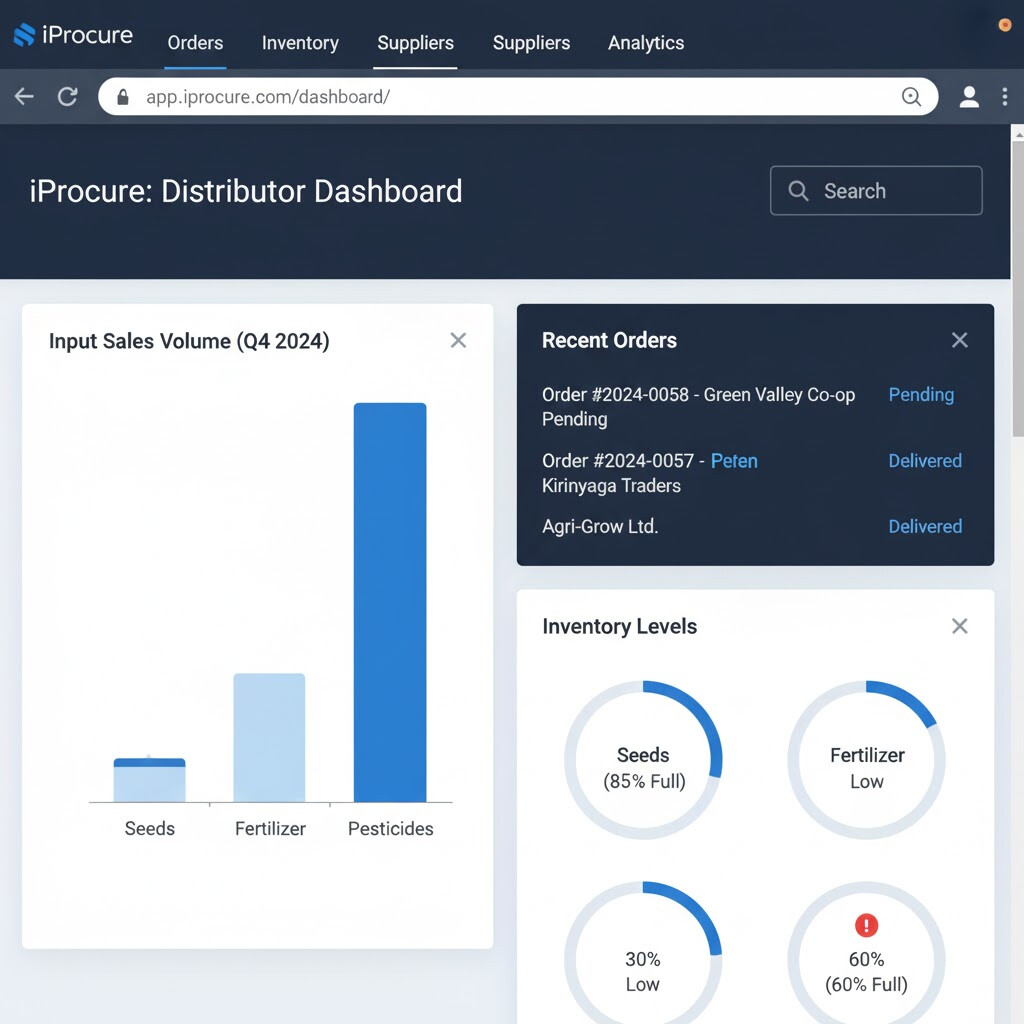
Task: Close the Recent Orders panel
Action: (x=959, y=340)
